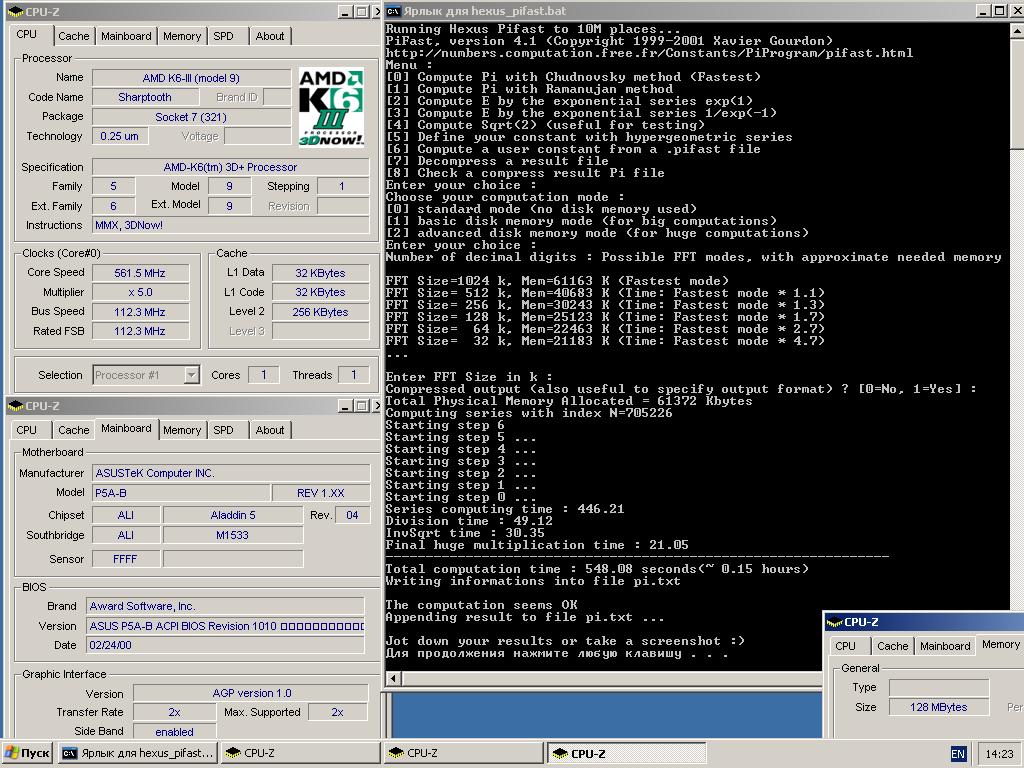The width and height of the screenshot is (1024, 768).
Task: Click the Name field showing AMD K6-III
Action: pos(191,78)
